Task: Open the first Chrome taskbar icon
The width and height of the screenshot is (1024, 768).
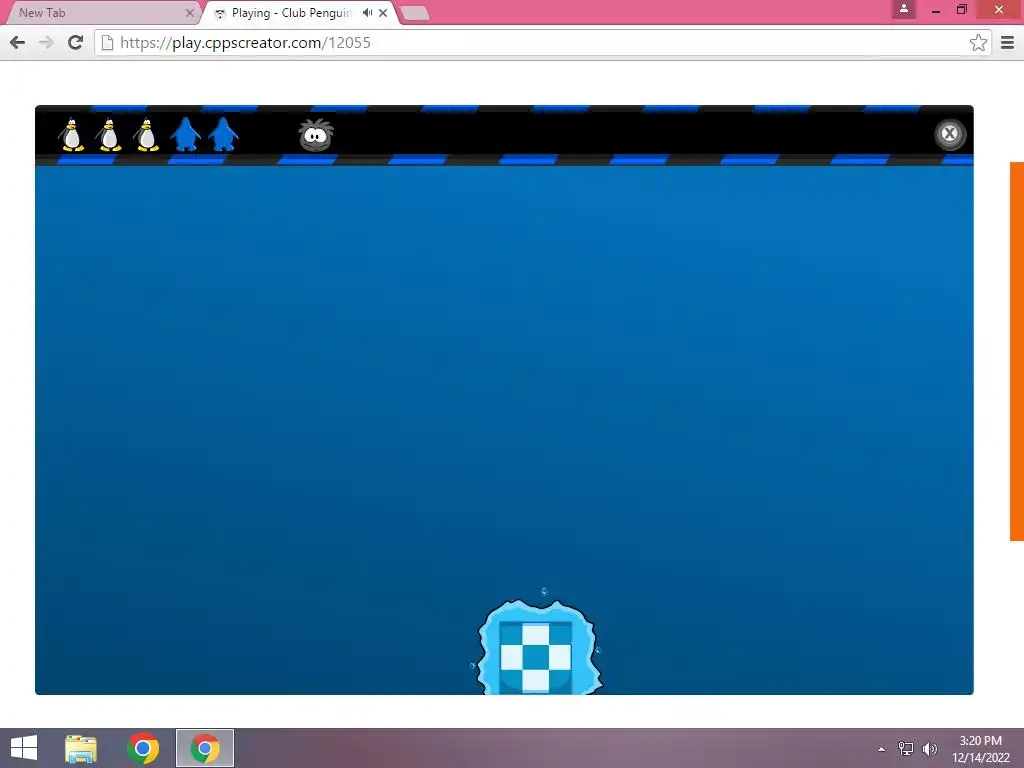Action: [143, 748]
